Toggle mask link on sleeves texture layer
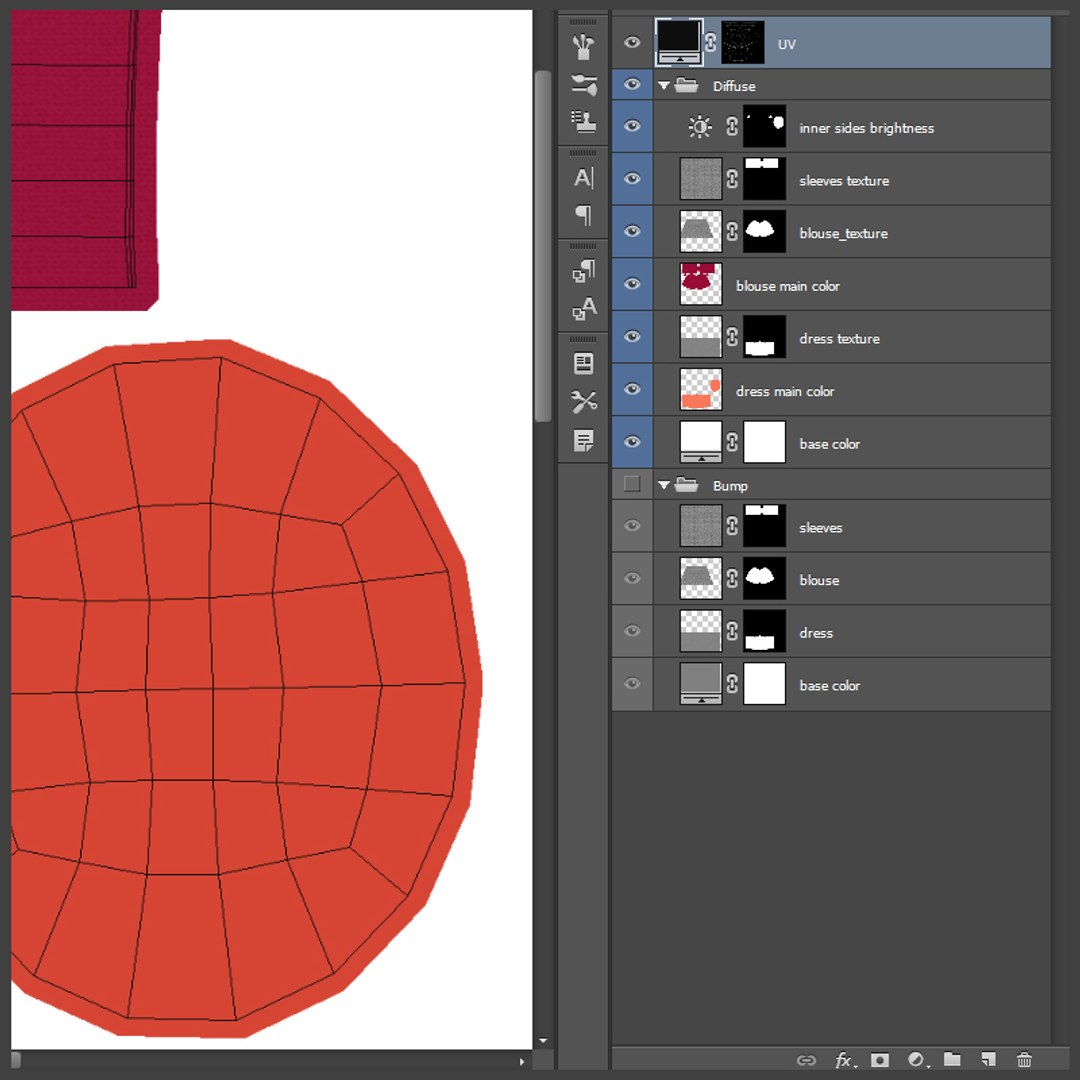Viewport: 1080px width, 1080px height. coord(732,179)
